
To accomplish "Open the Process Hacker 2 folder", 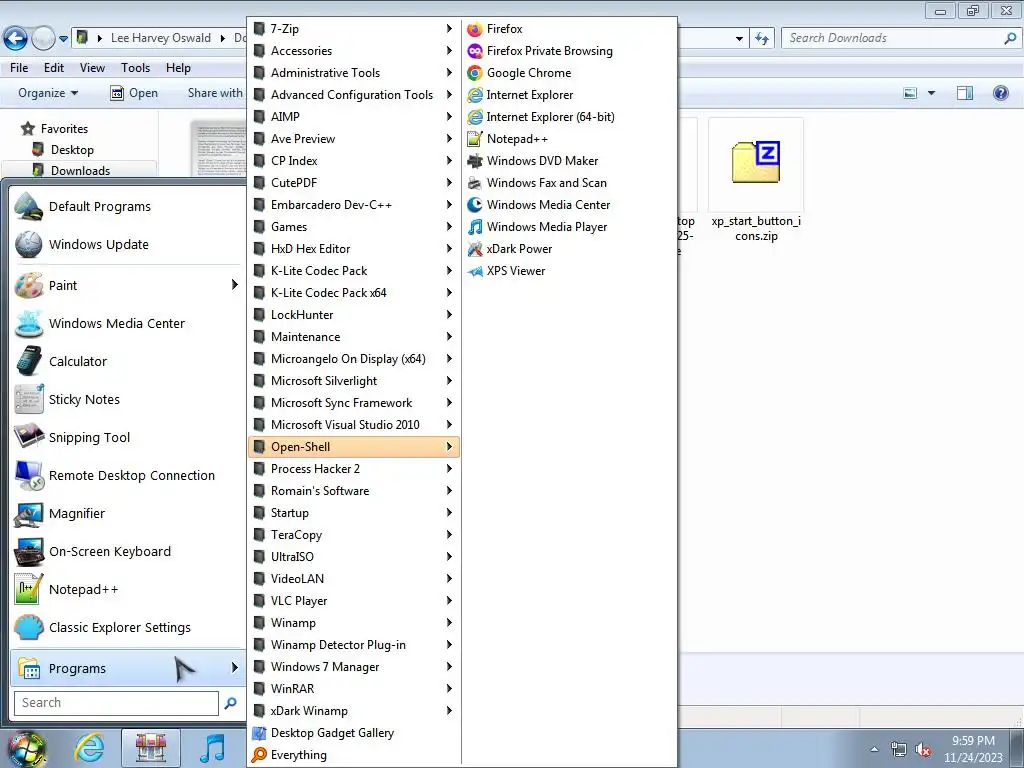I will pos(354,469).
